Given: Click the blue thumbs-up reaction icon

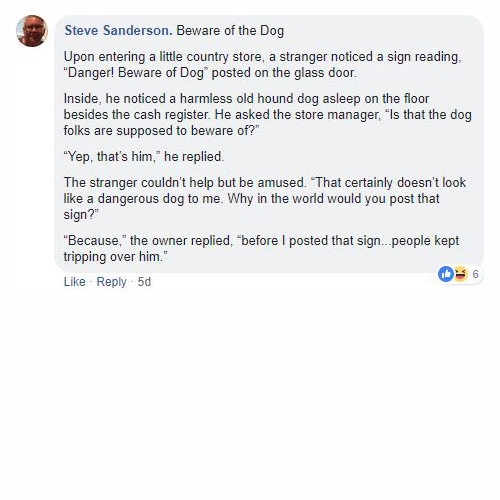Looking at the screenshot, I should pyautogui.click(x=446, y=274).
